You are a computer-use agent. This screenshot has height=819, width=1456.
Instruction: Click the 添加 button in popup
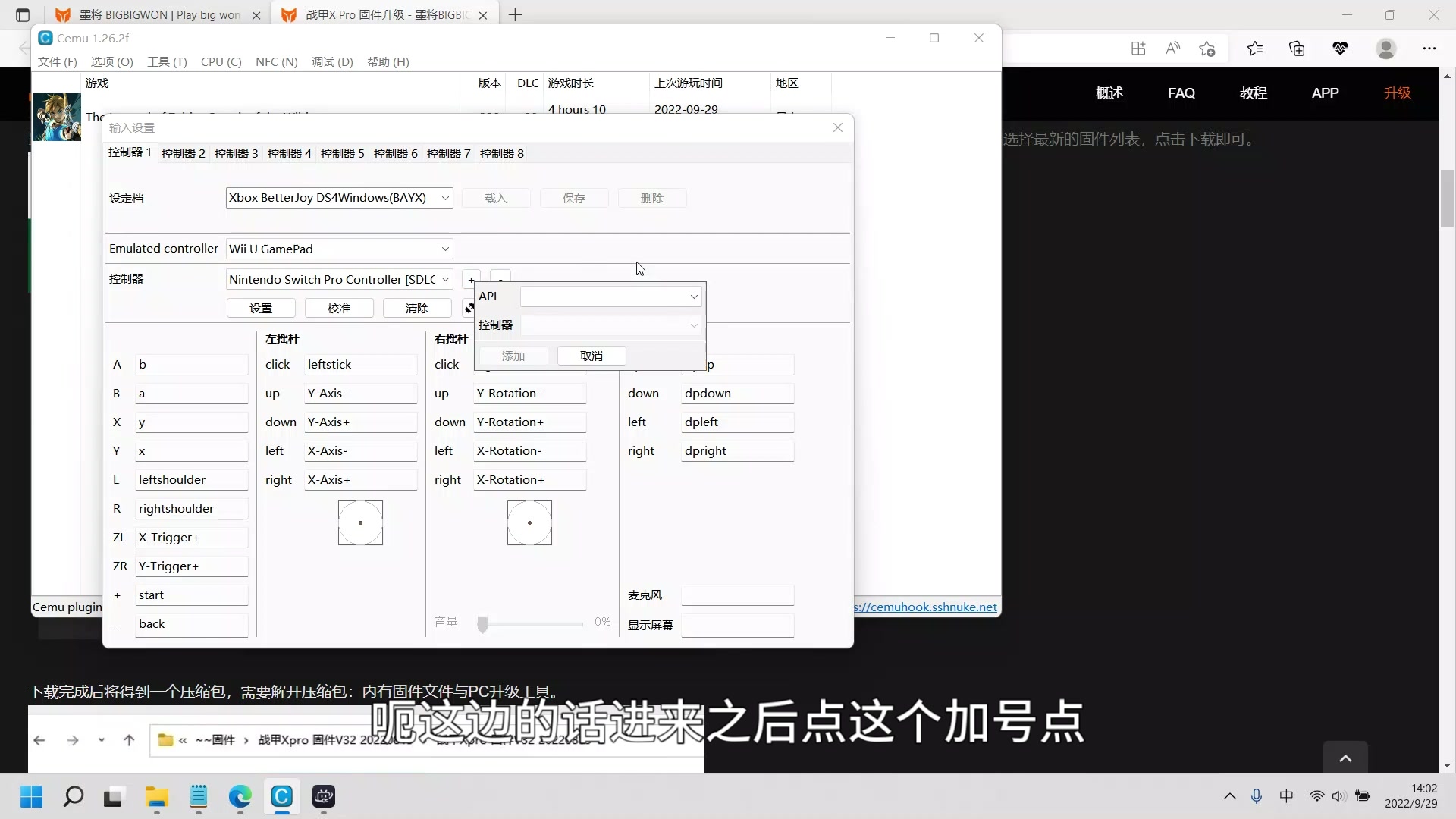tap(513, 356)
